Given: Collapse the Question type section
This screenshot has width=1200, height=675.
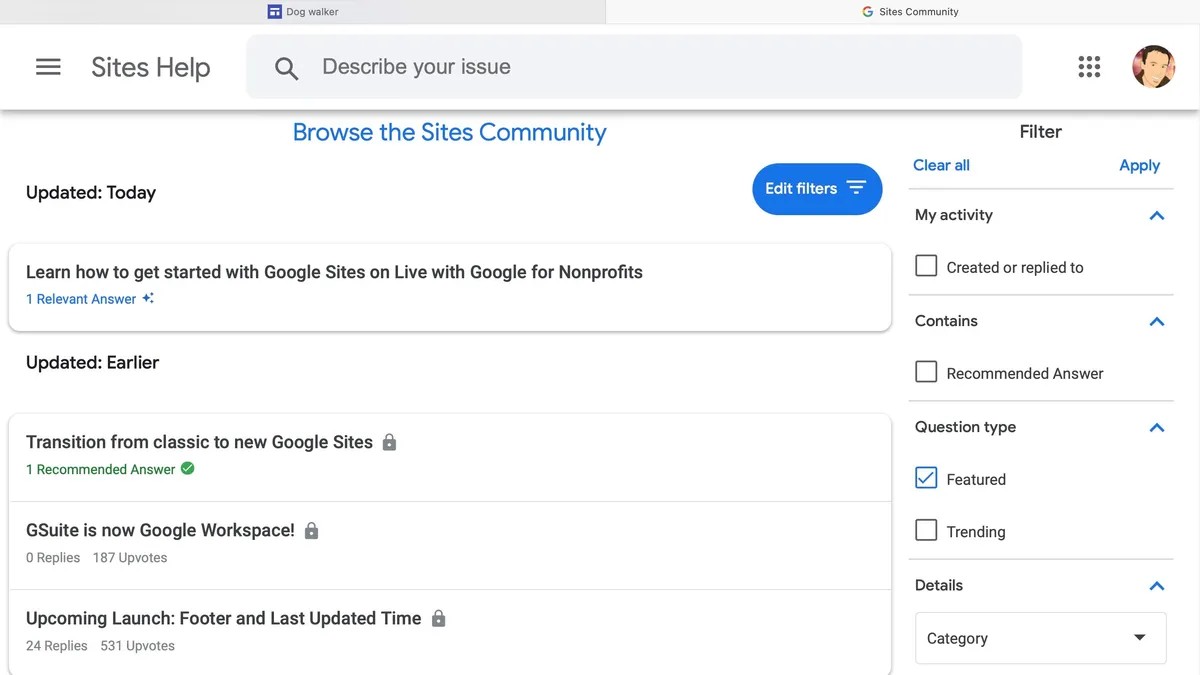Looking at the screenshot, I should (1156, 428).
